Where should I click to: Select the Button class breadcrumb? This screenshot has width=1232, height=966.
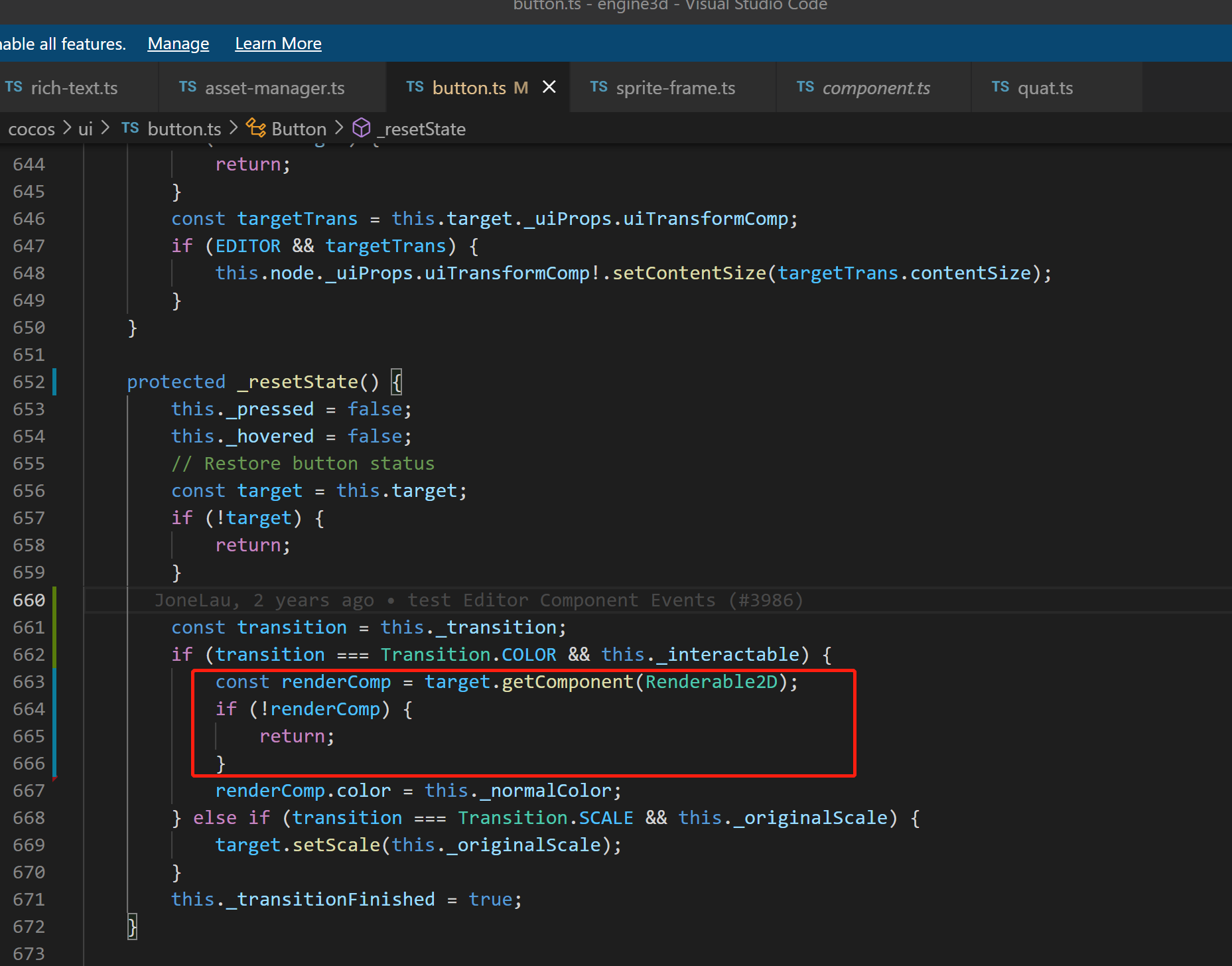point(299,129)
